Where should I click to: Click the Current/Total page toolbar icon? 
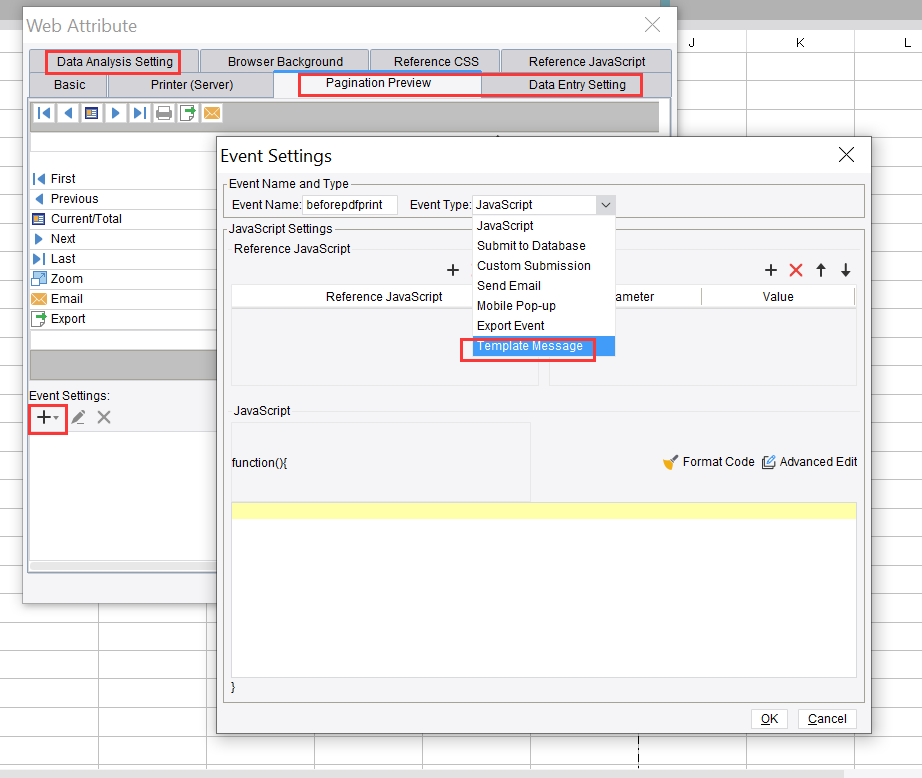92,113
